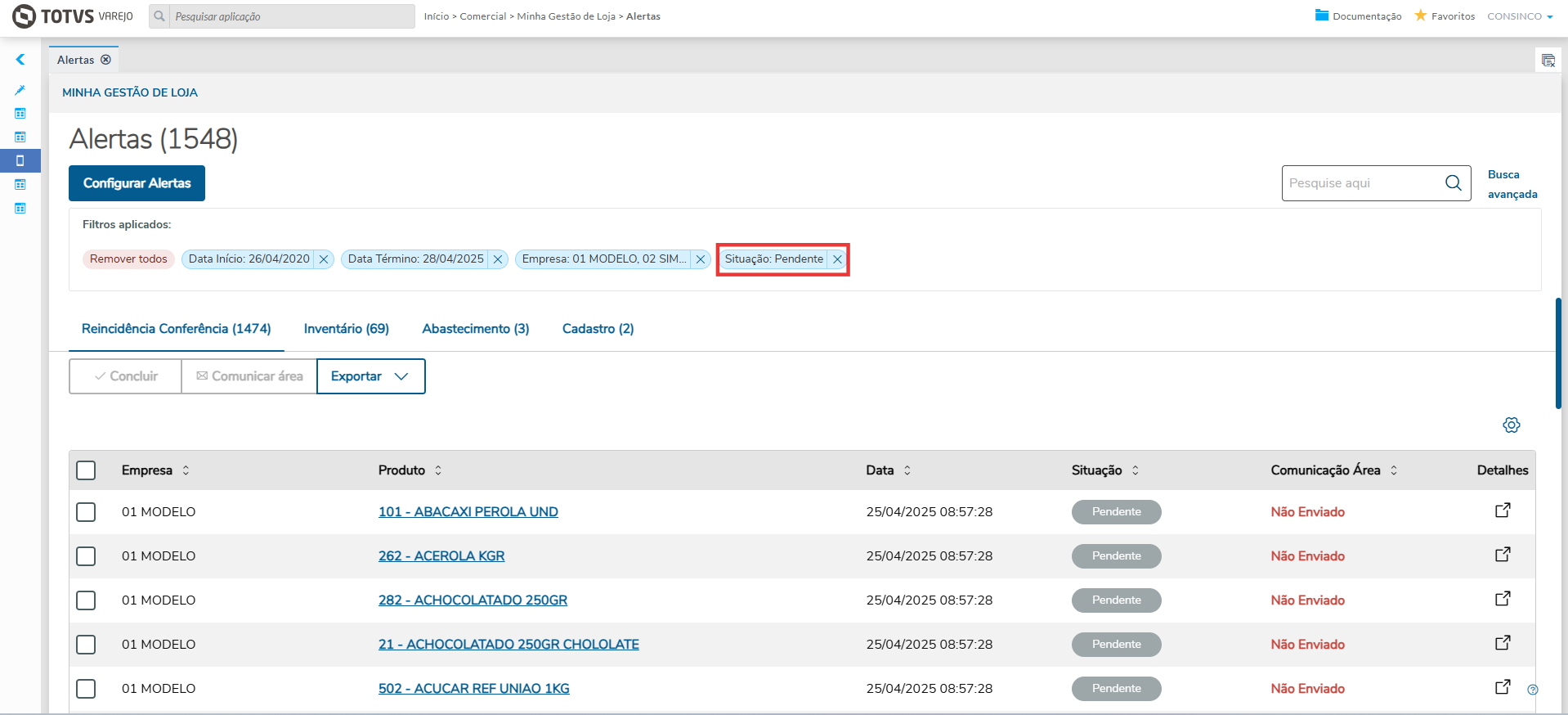Open the window list icon at top right
Viewport: 1568px width, 715px height.
coord(1548,61)
